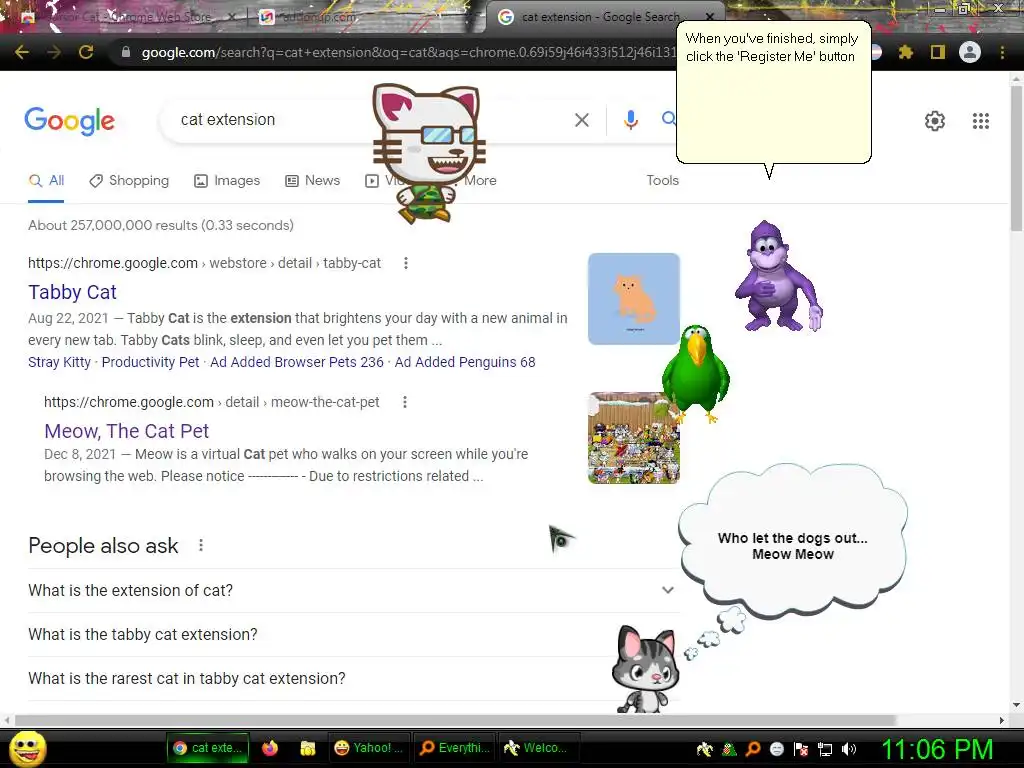Reload the page with the refresh icon
Screen dimensions: 1024x768
point(86,52)
